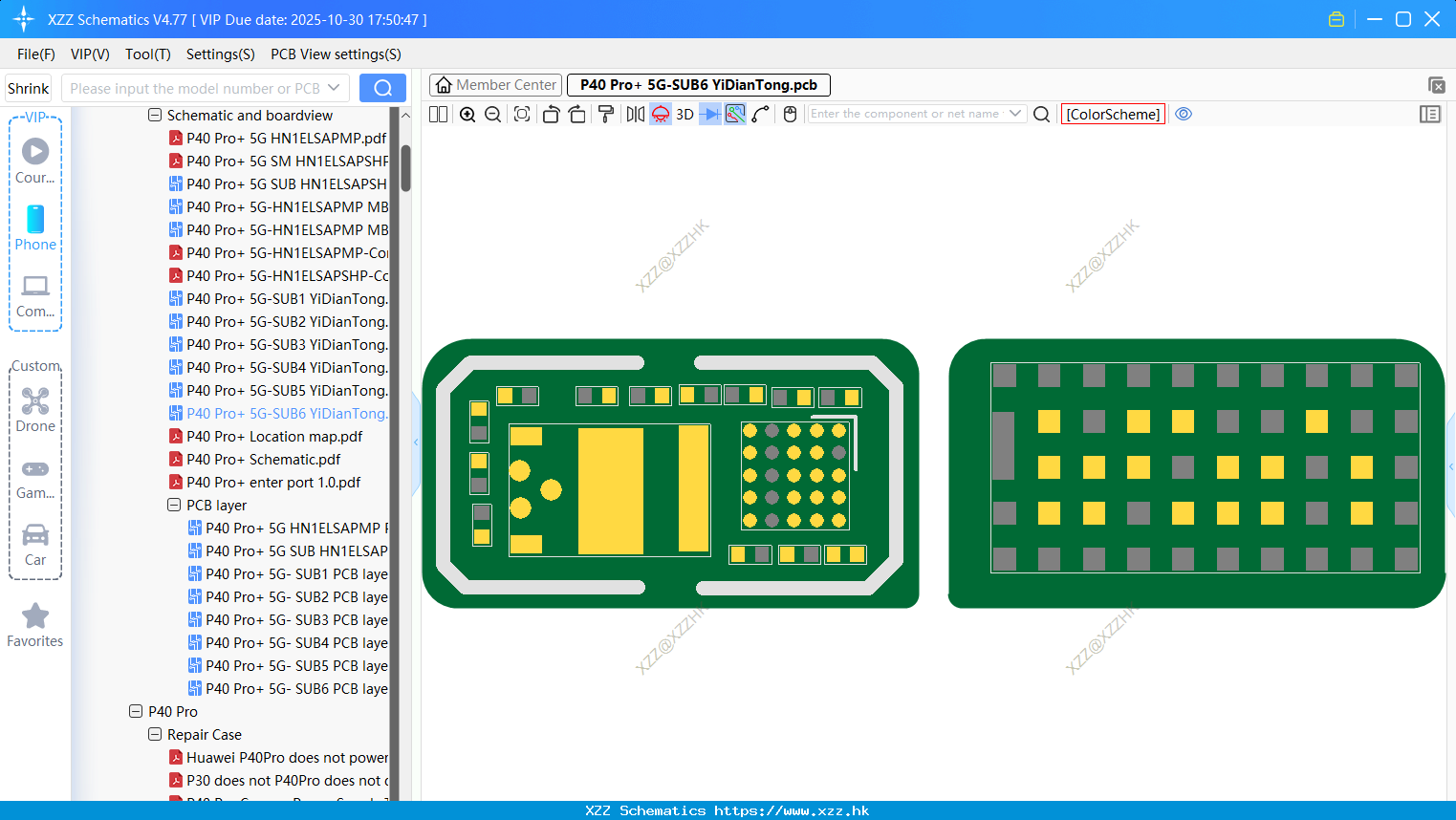Image resolution: width=1456 pixels, height=820 pixels.
Task: Toggle the eye visibility icon
Action: (x=1184, y=114)
